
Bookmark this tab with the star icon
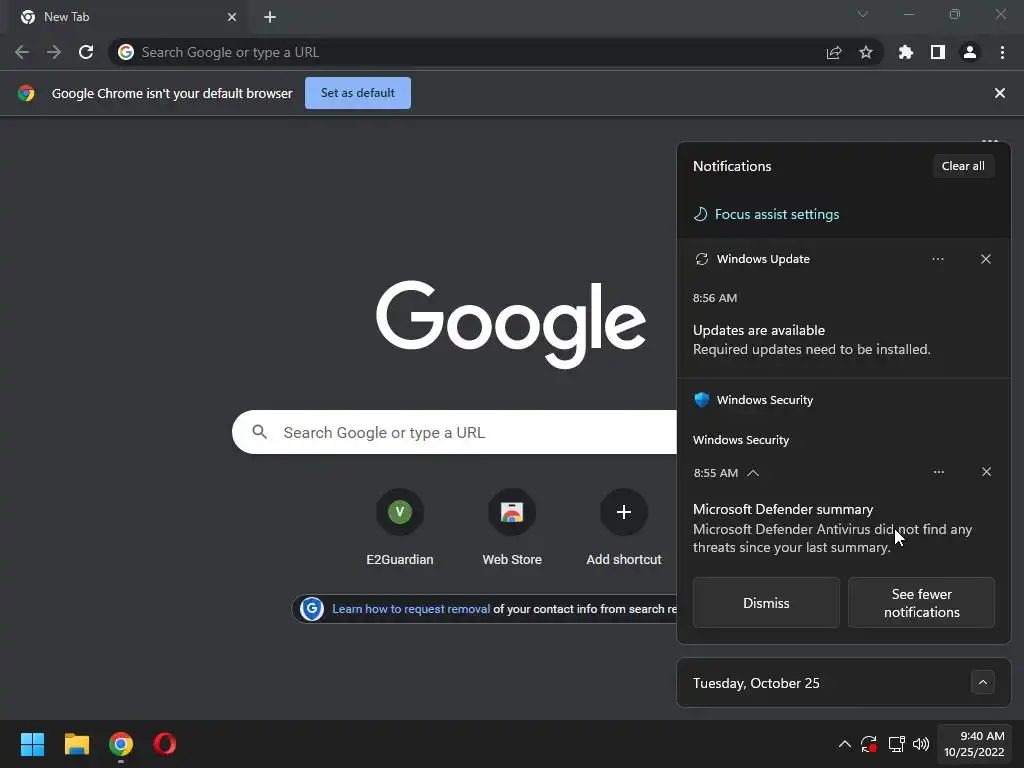click(866, 52)
